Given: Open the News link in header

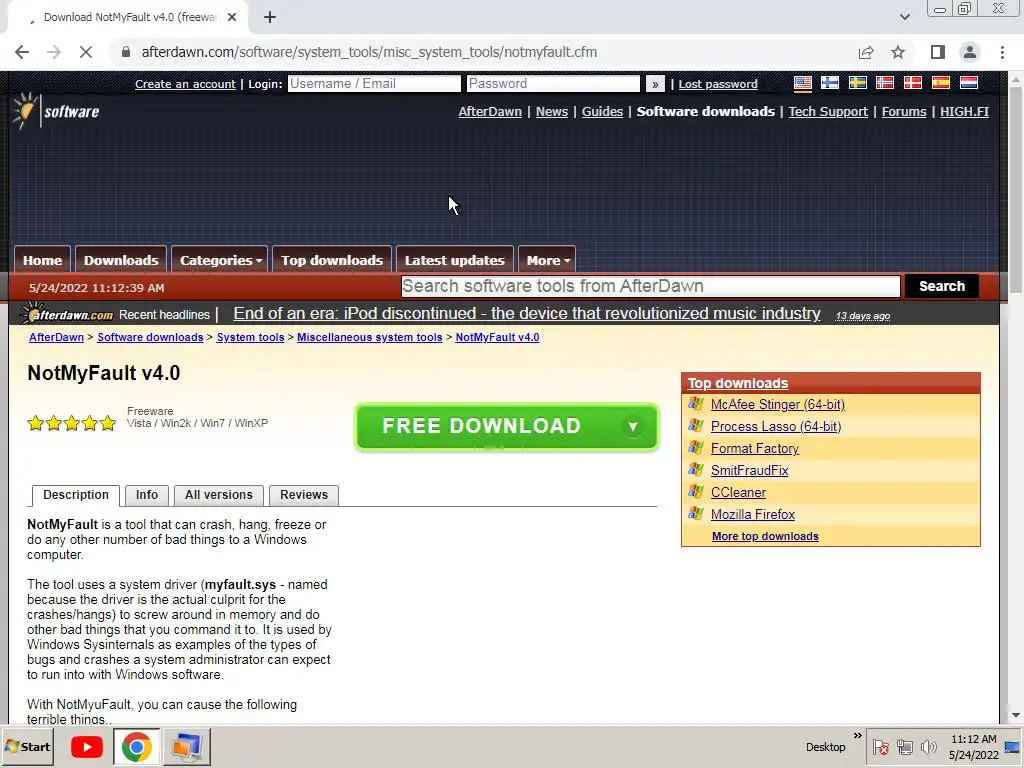Looking at the screenshot, I should tap(552, 112).
